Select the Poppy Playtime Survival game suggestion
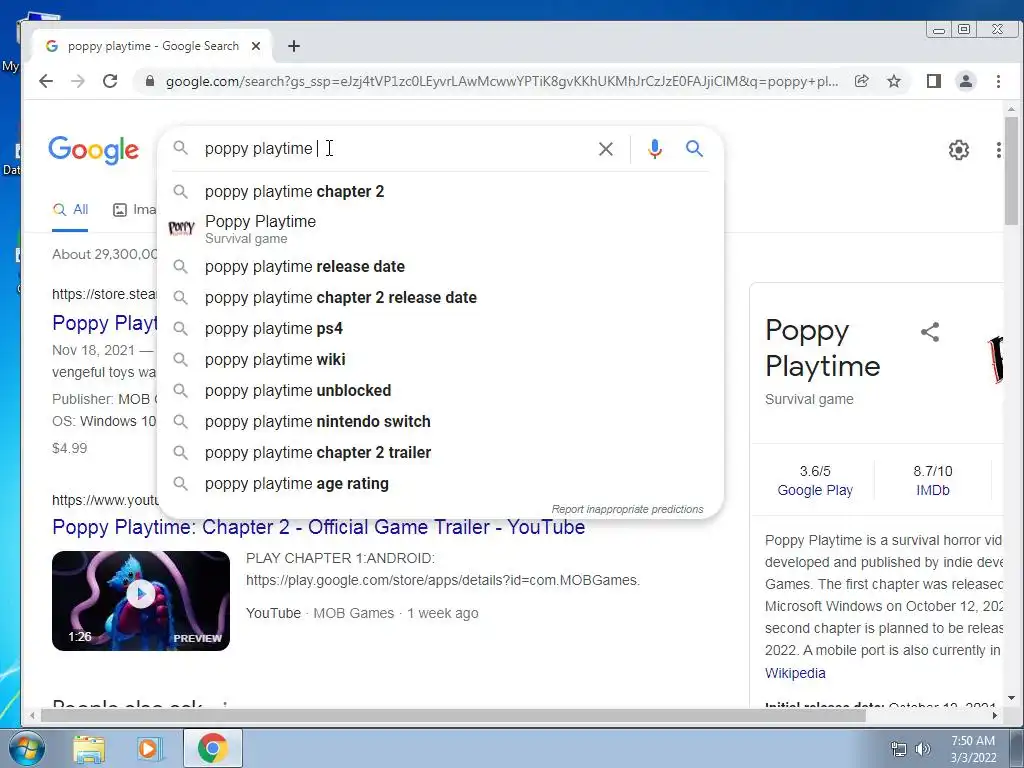Viewport: 1024px width, 768px height. [x=441, y=229]
